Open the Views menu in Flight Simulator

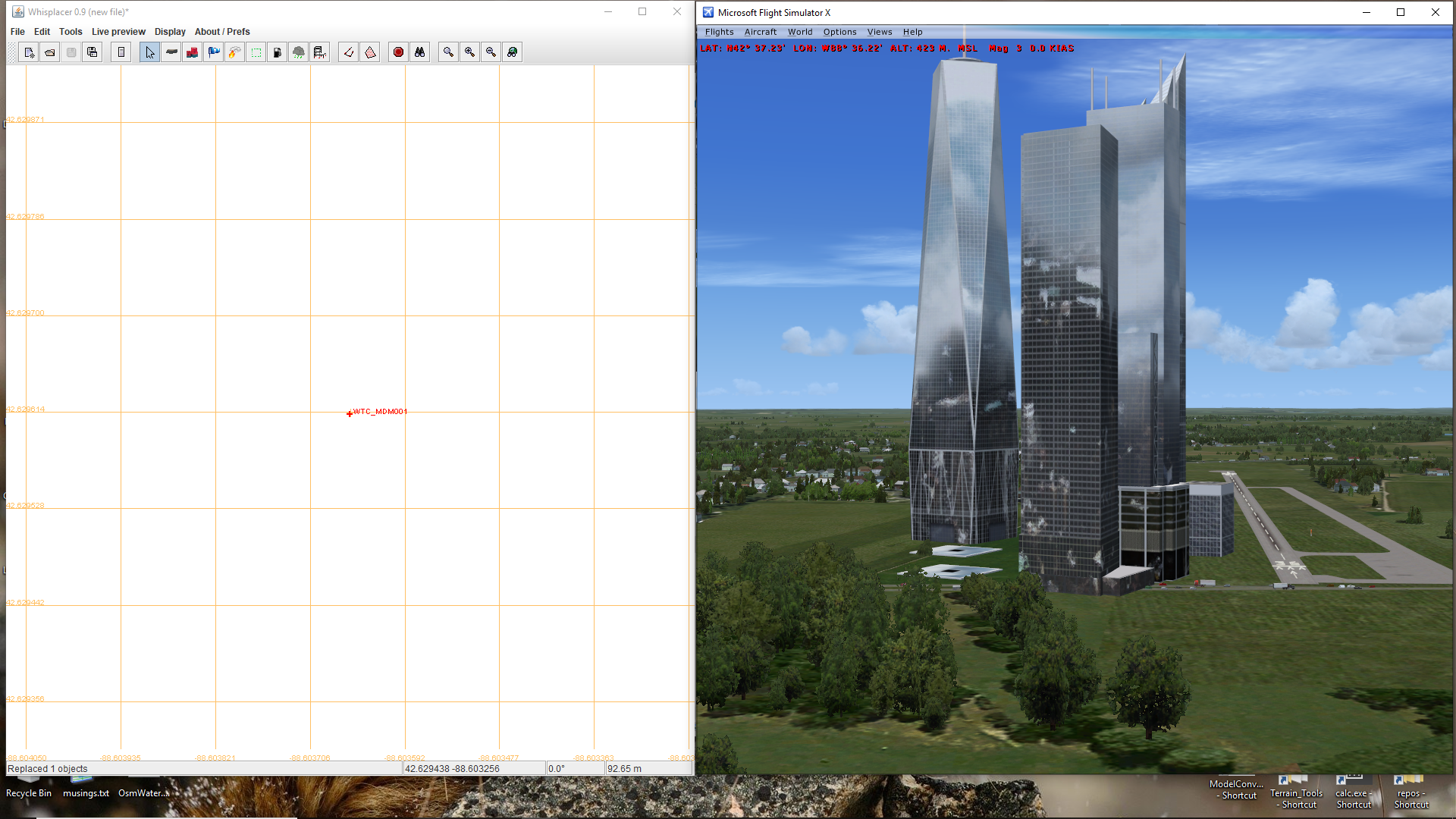coord(880,32)
